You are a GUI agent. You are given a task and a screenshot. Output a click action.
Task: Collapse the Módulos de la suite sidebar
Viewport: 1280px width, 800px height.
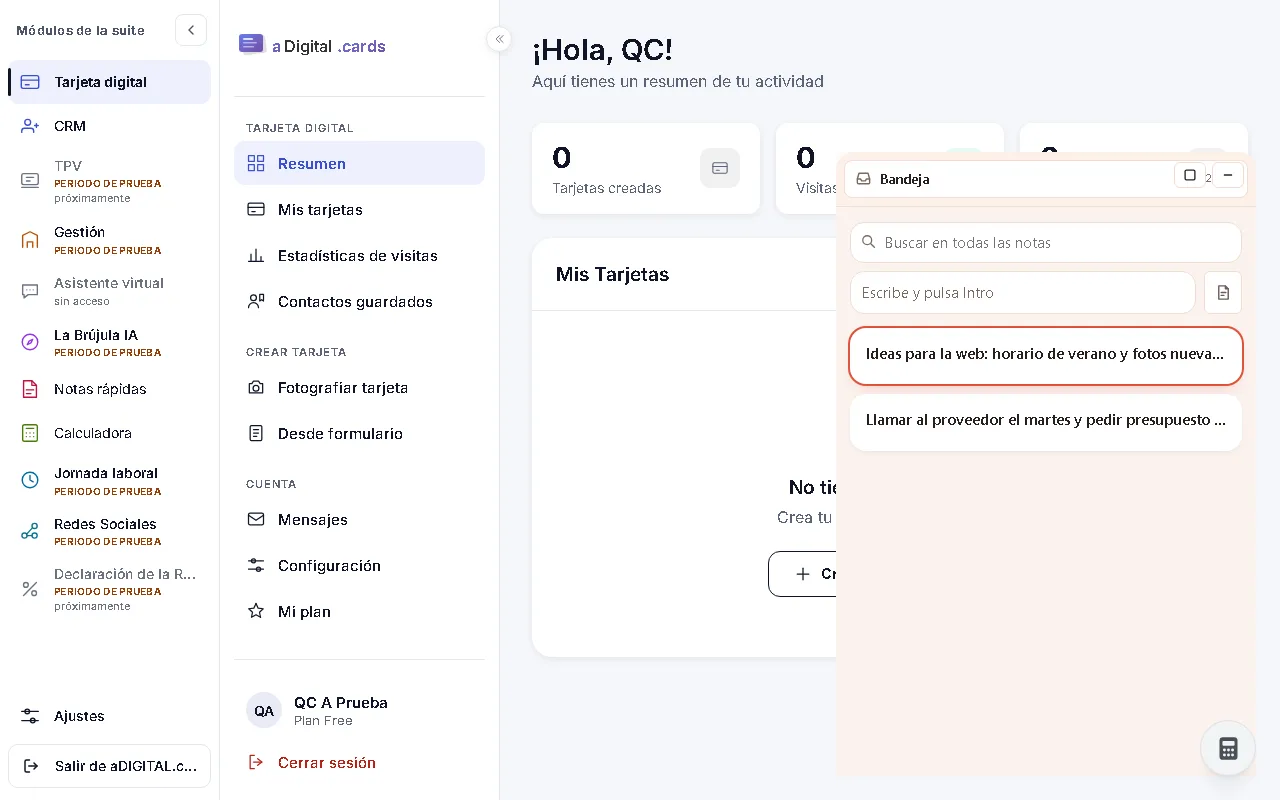click(191, 30)
